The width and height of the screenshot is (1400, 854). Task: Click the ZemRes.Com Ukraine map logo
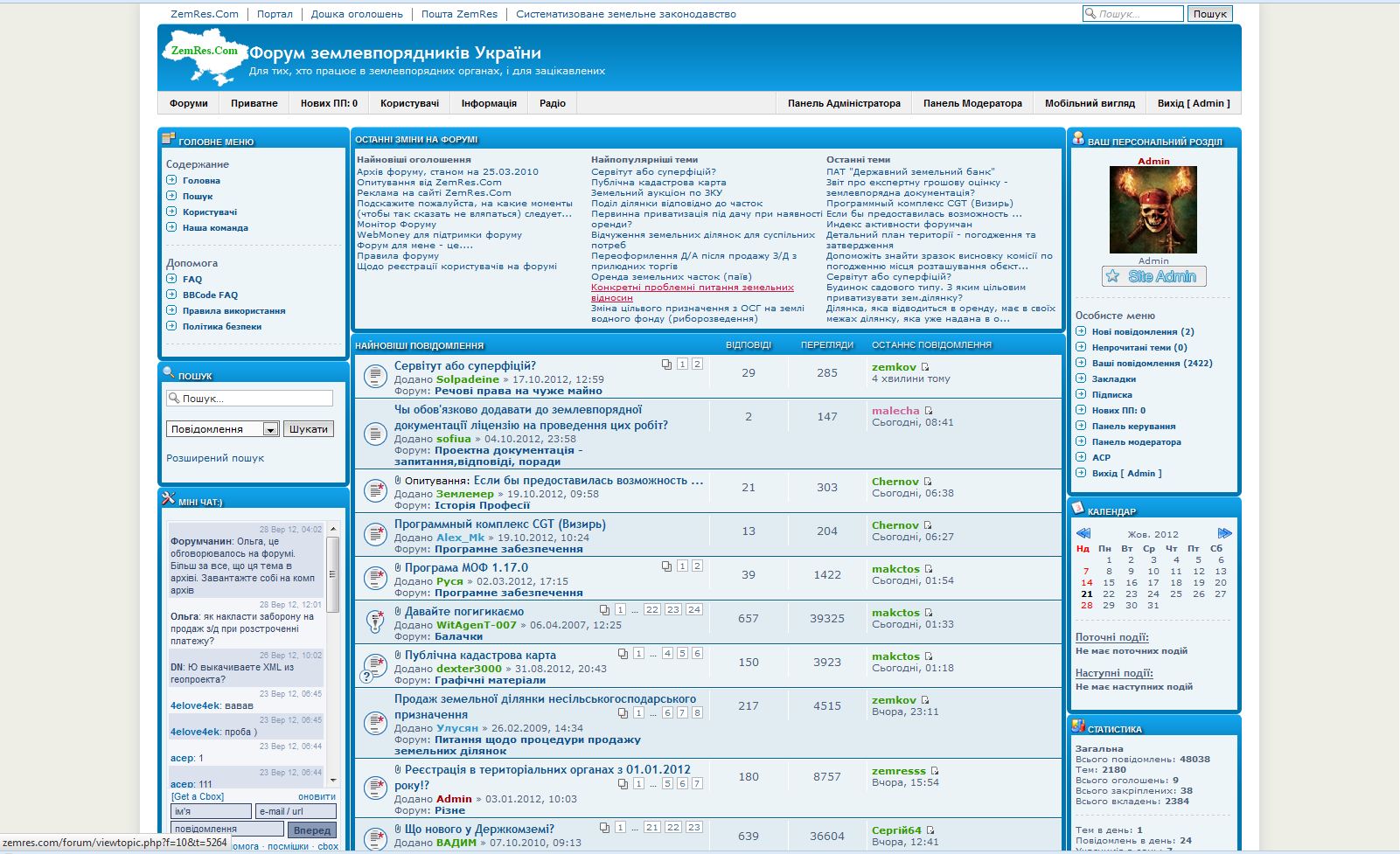pyautogui.click(x=205, y=58)
